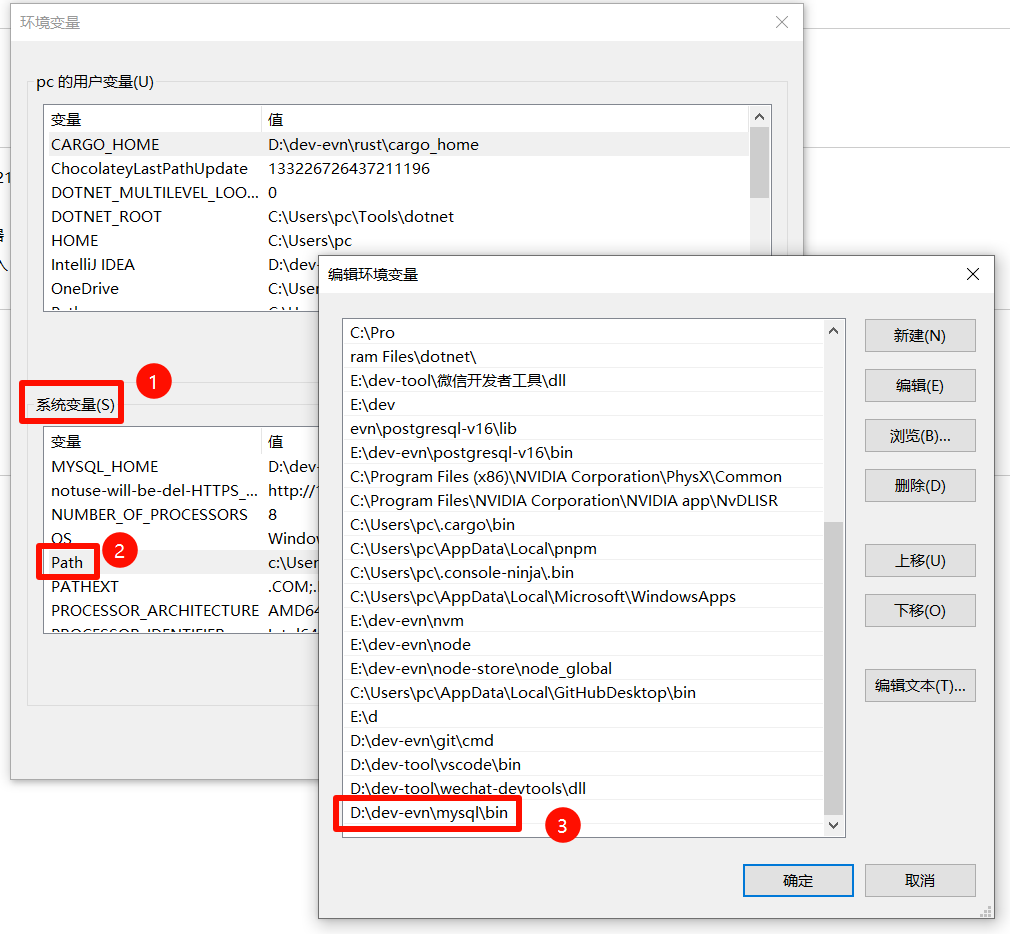Move entry down with 下移(O)
The height and width of the screenshot is (934, 1010).
tap(919, 611)
